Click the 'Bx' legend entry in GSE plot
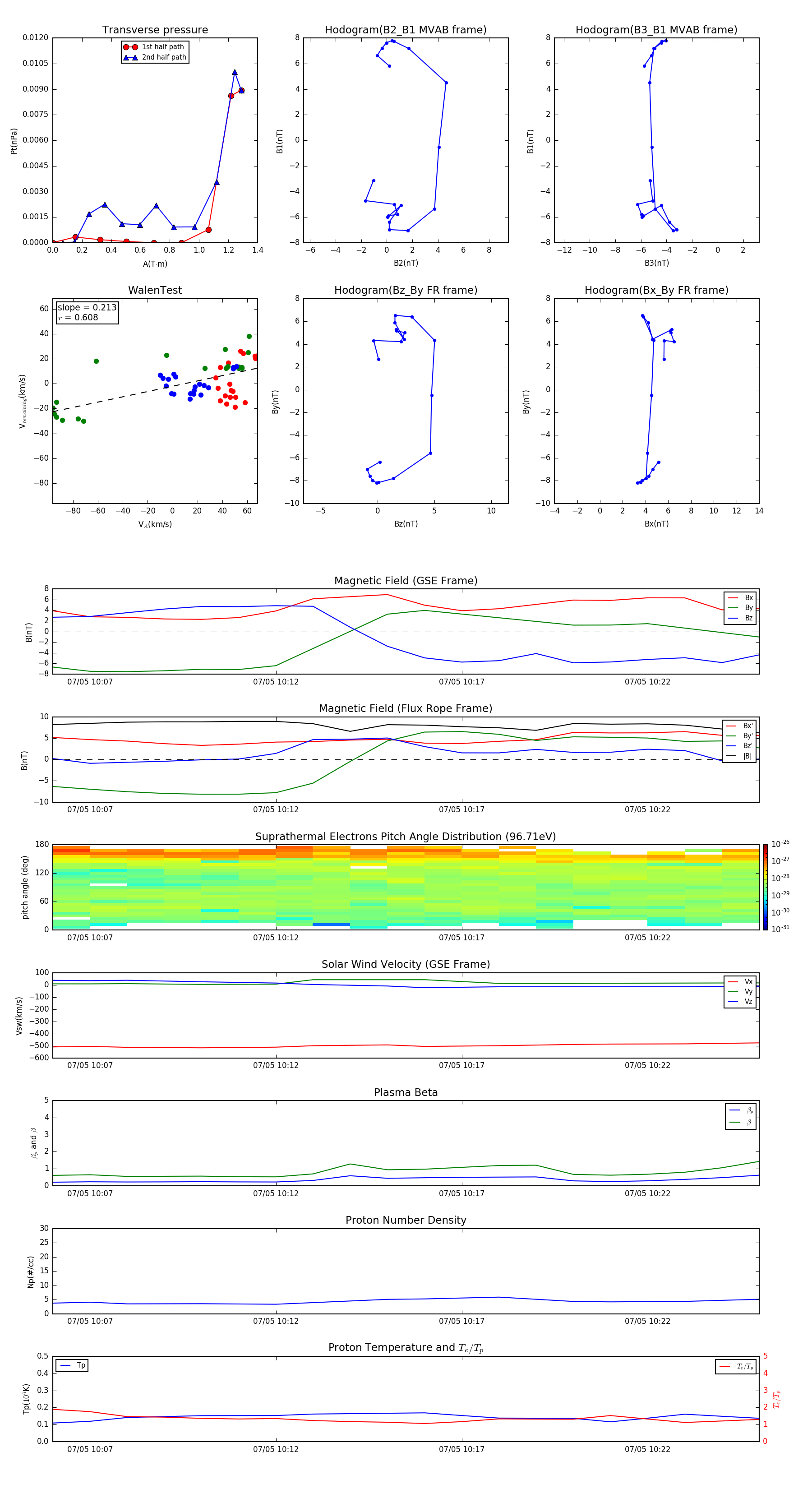The width and height of the screenshot is (812, 1489). click(x=741, y=598)
